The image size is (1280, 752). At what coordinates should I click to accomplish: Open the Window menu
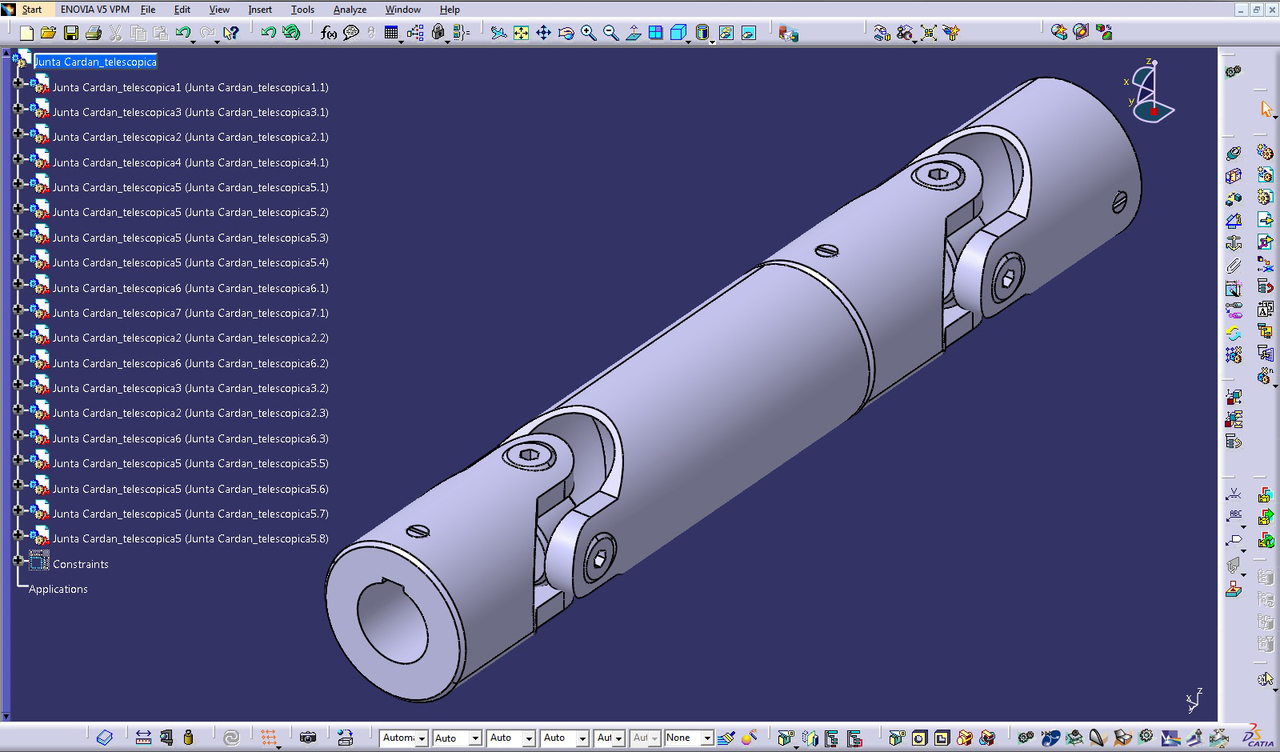point(403,9)
